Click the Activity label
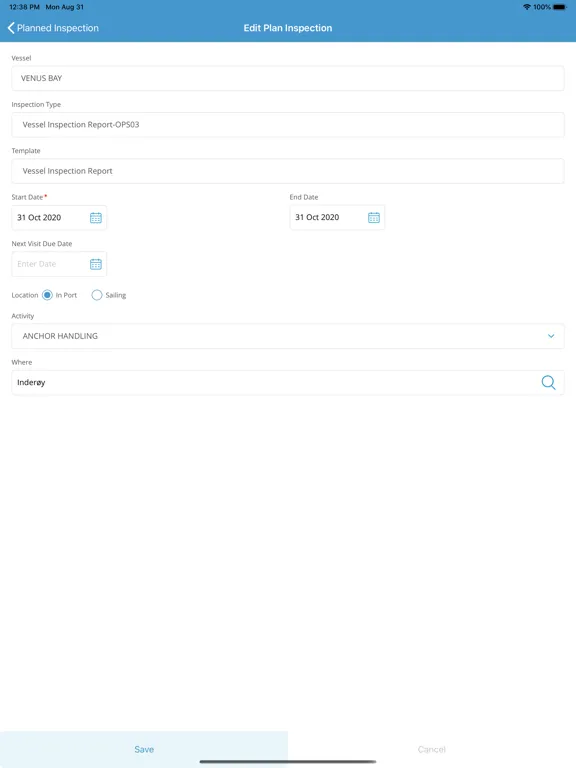The width and height of the screenshot is (576, 768). point(23,316)
